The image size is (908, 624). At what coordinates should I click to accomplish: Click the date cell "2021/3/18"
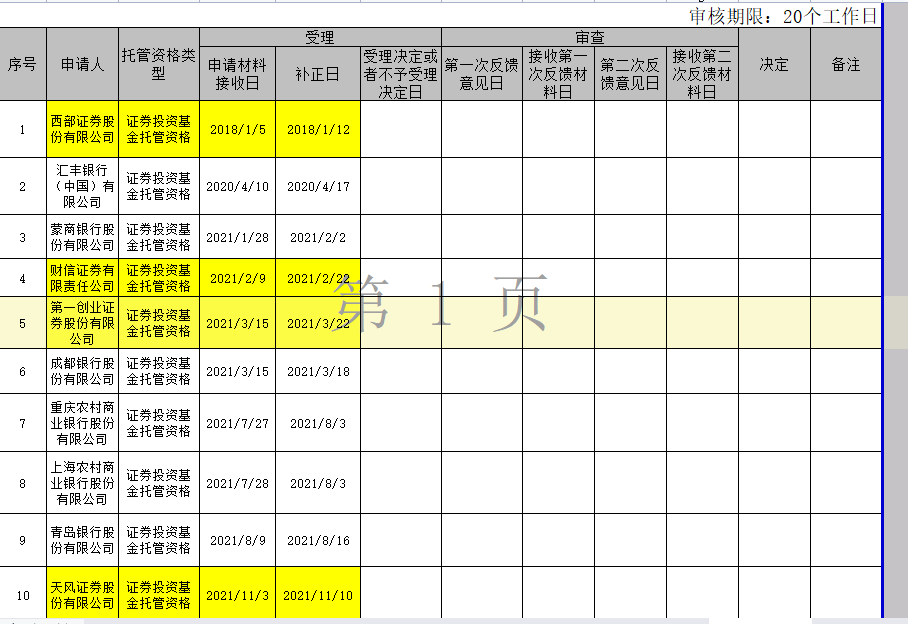pos(318,371)
